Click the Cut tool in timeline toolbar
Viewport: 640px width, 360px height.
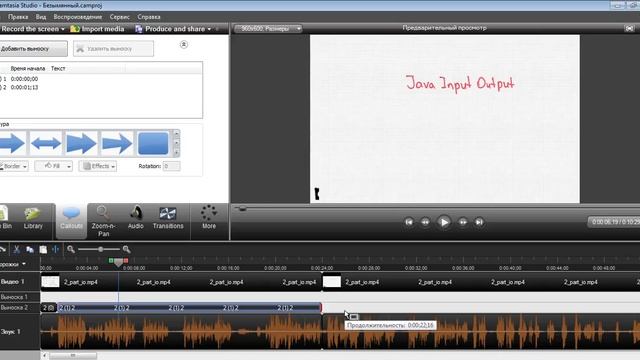tap(17, 249)
